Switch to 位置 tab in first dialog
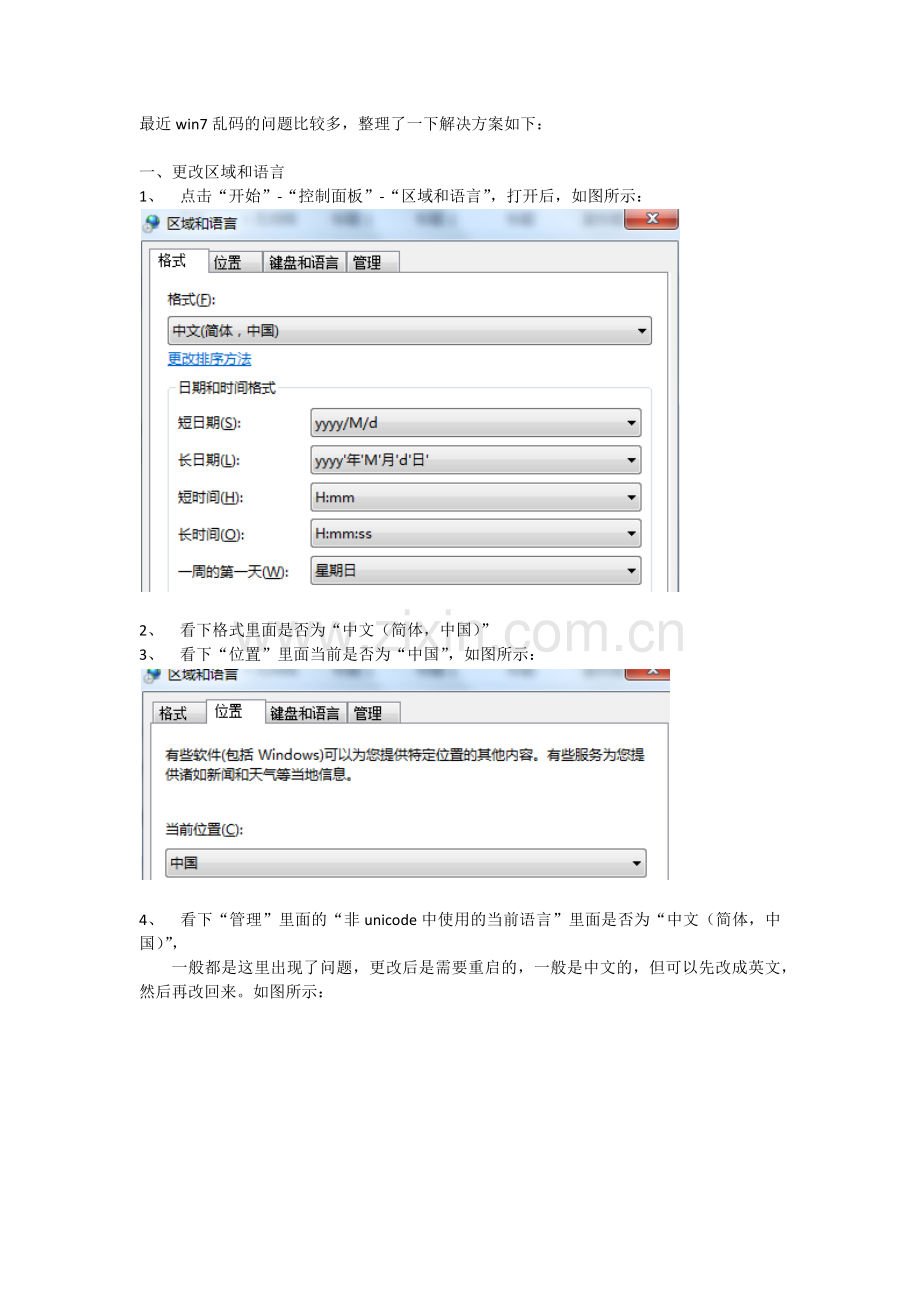The height and width of the screenshot is (1302, 920). point(234,262)
